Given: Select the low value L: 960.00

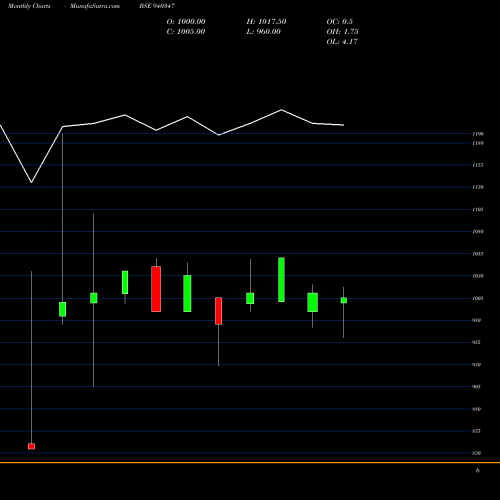Looking at the screenshot, I should [264, 32].
